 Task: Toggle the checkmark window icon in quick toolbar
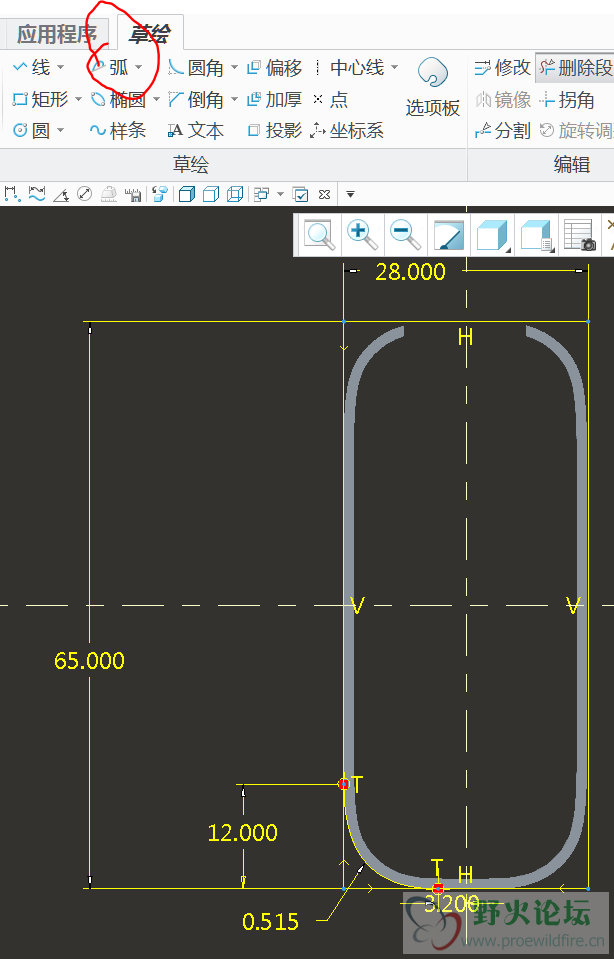click(300, 194)
